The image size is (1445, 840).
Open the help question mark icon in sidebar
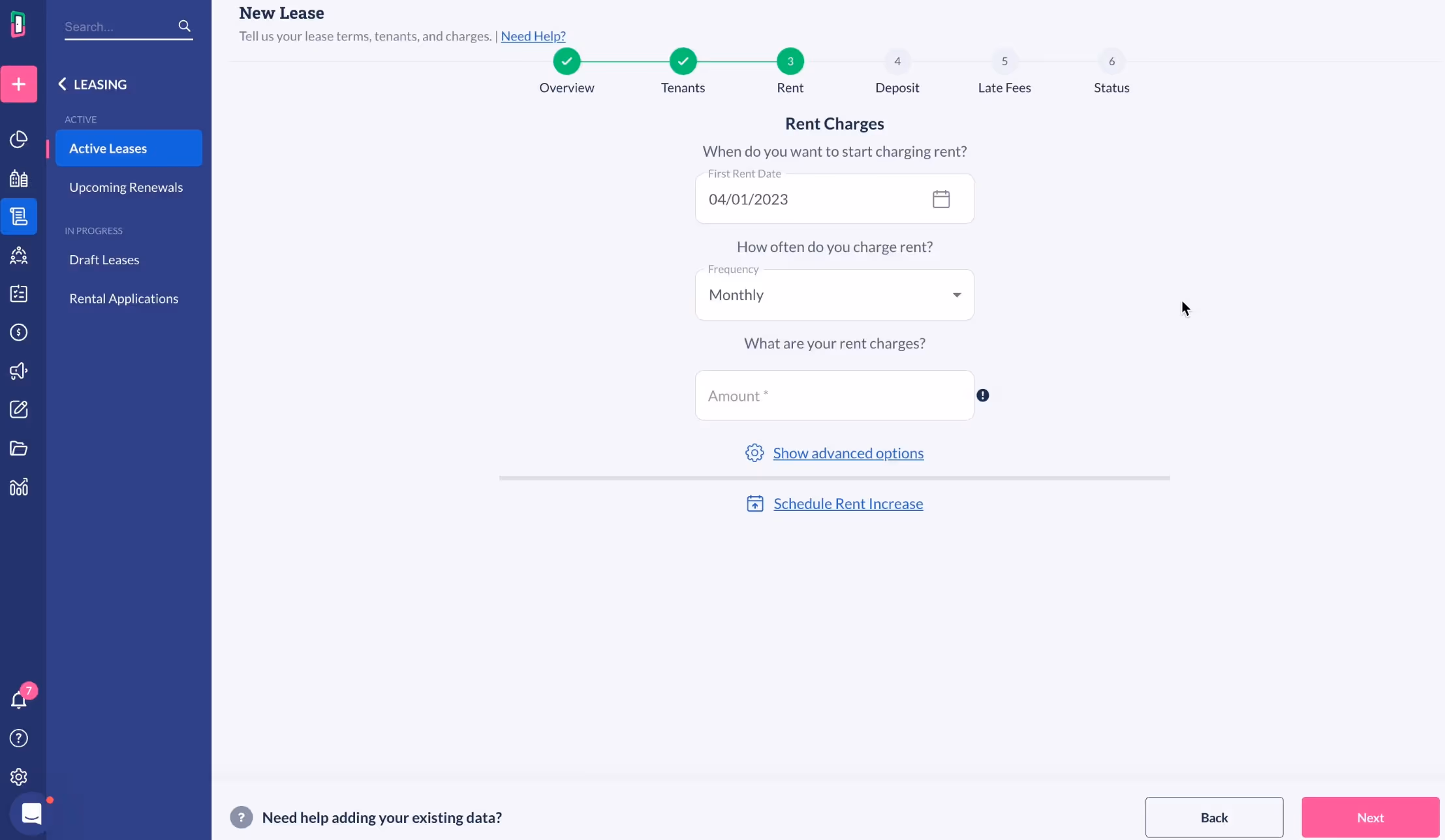coord(19,738)
